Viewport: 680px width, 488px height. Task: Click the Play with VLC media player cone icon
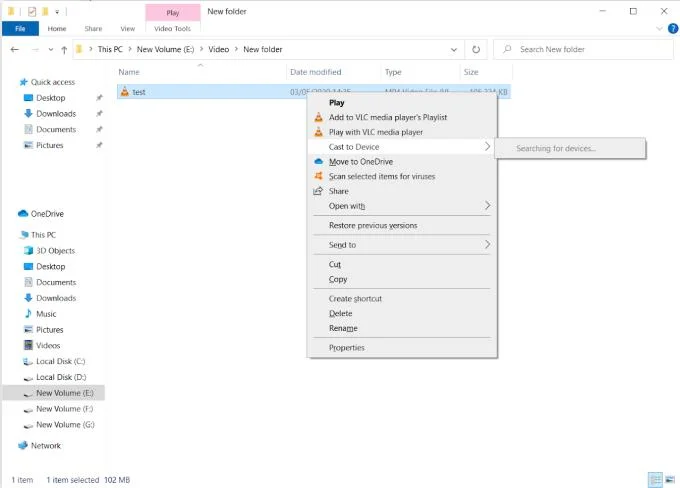[318, 132]
